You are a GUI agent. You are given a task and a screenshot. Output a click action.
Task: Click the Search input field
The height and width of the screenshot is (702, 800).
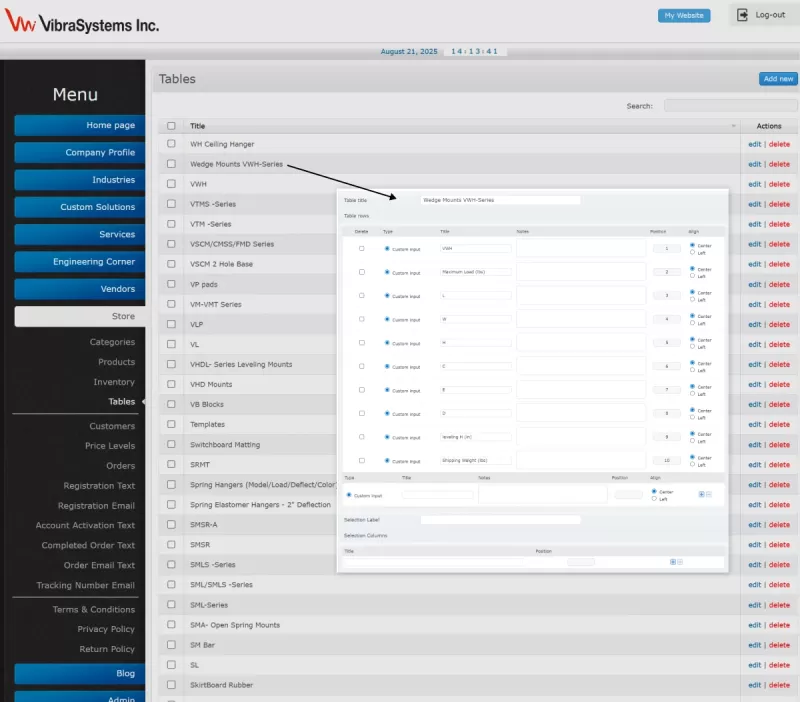730,105
